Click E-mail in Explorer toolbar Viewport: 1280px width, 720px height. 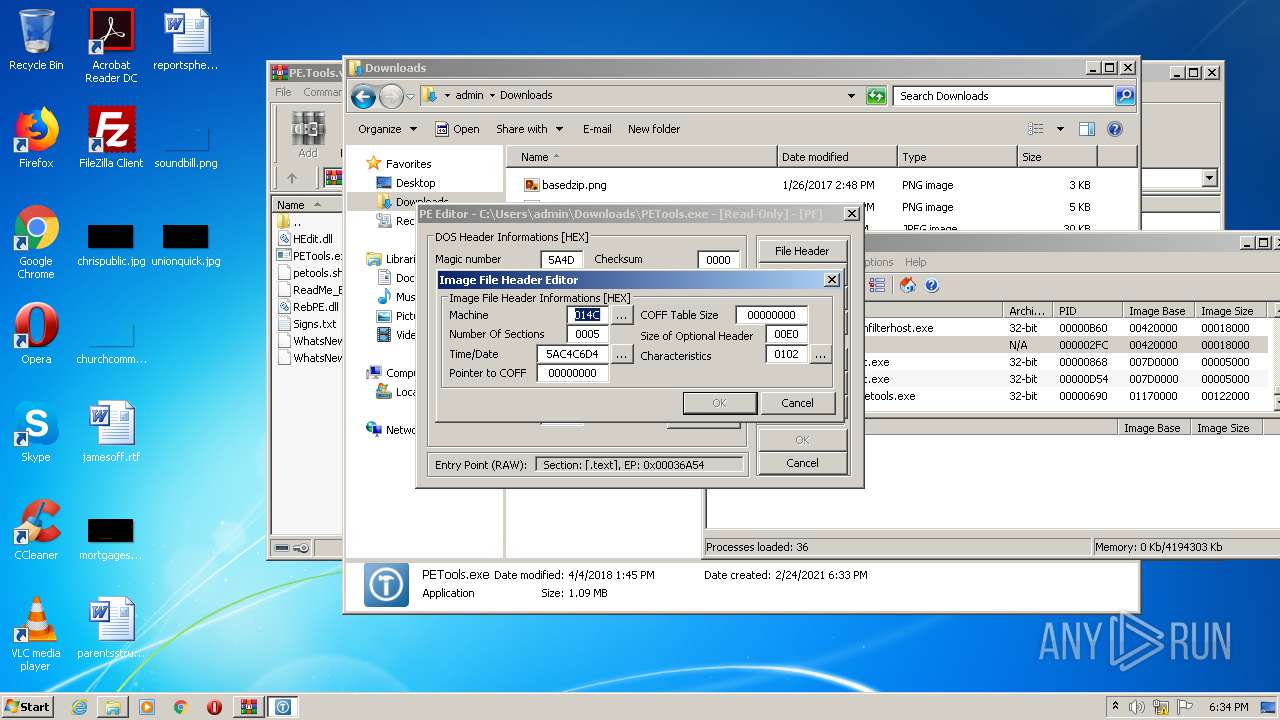pos(597,129)
